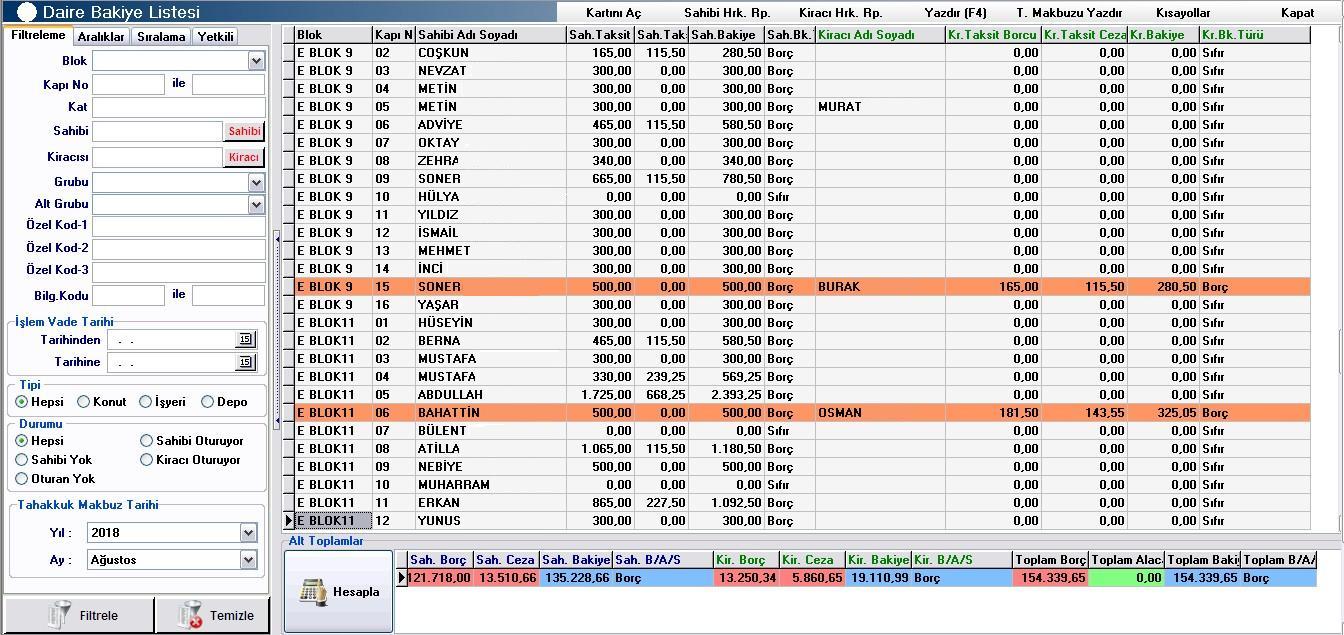Viewport: 1344px width, 635px height.
Task: Click the Özel Kod-1 input field
Action: (179, 226)
